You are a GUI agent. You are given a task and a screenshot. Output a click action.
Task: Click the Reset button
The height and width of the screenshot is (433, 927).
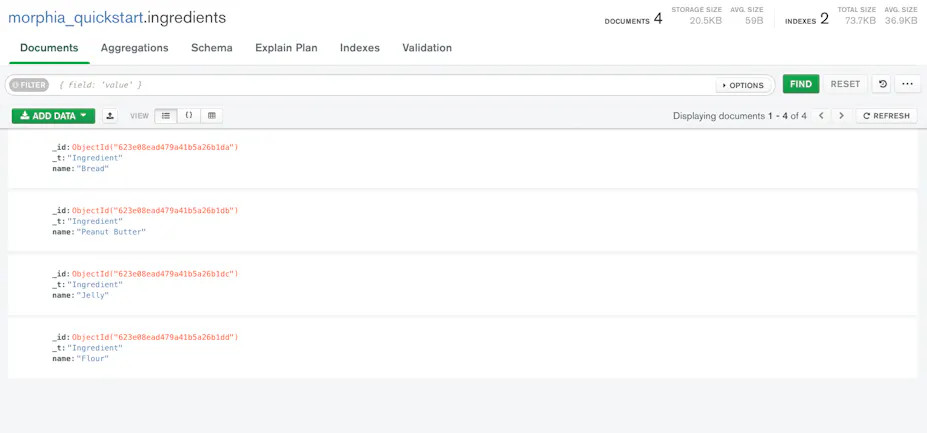(845, 84)
